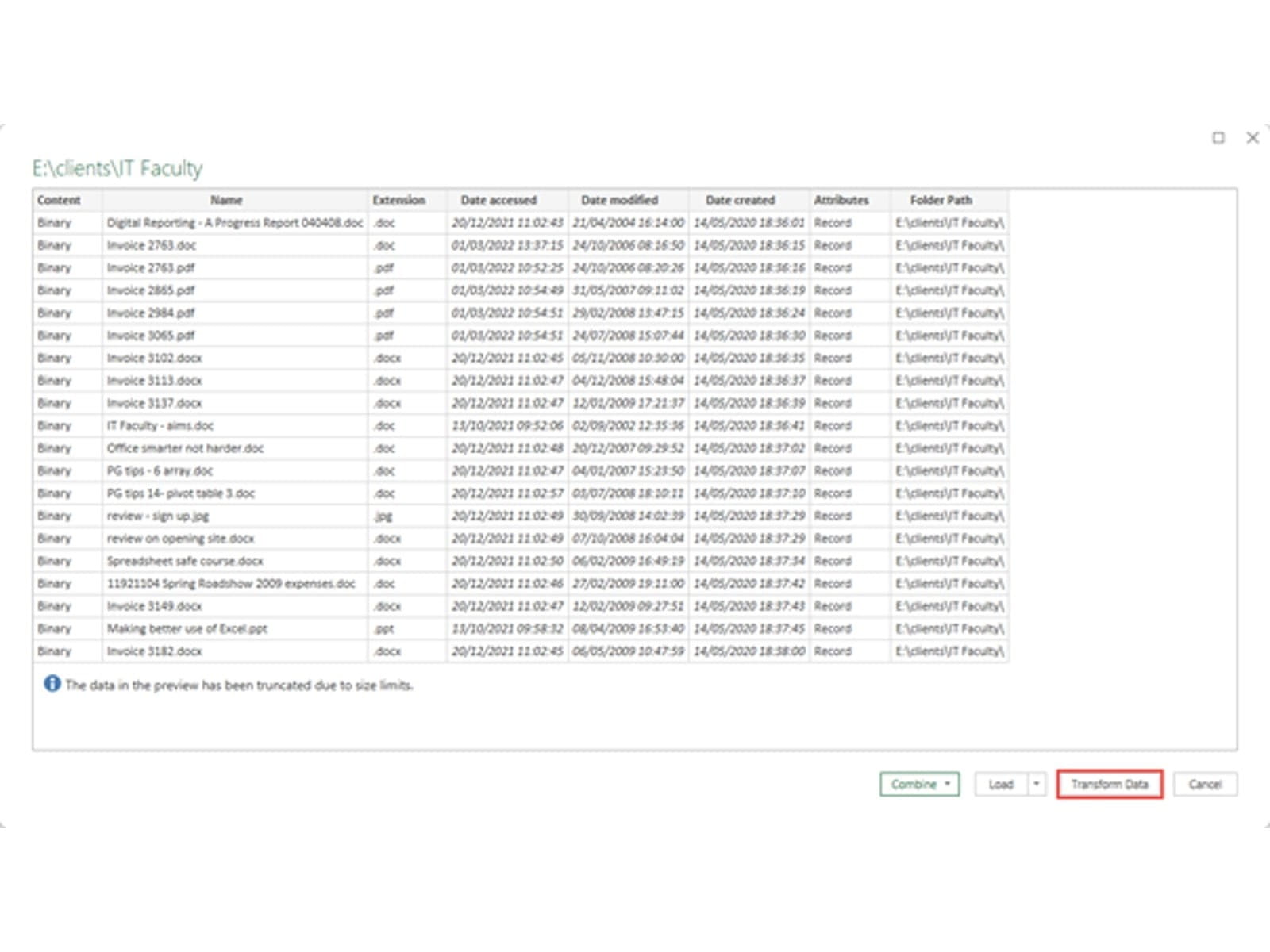Click the Extension column header

398,200
